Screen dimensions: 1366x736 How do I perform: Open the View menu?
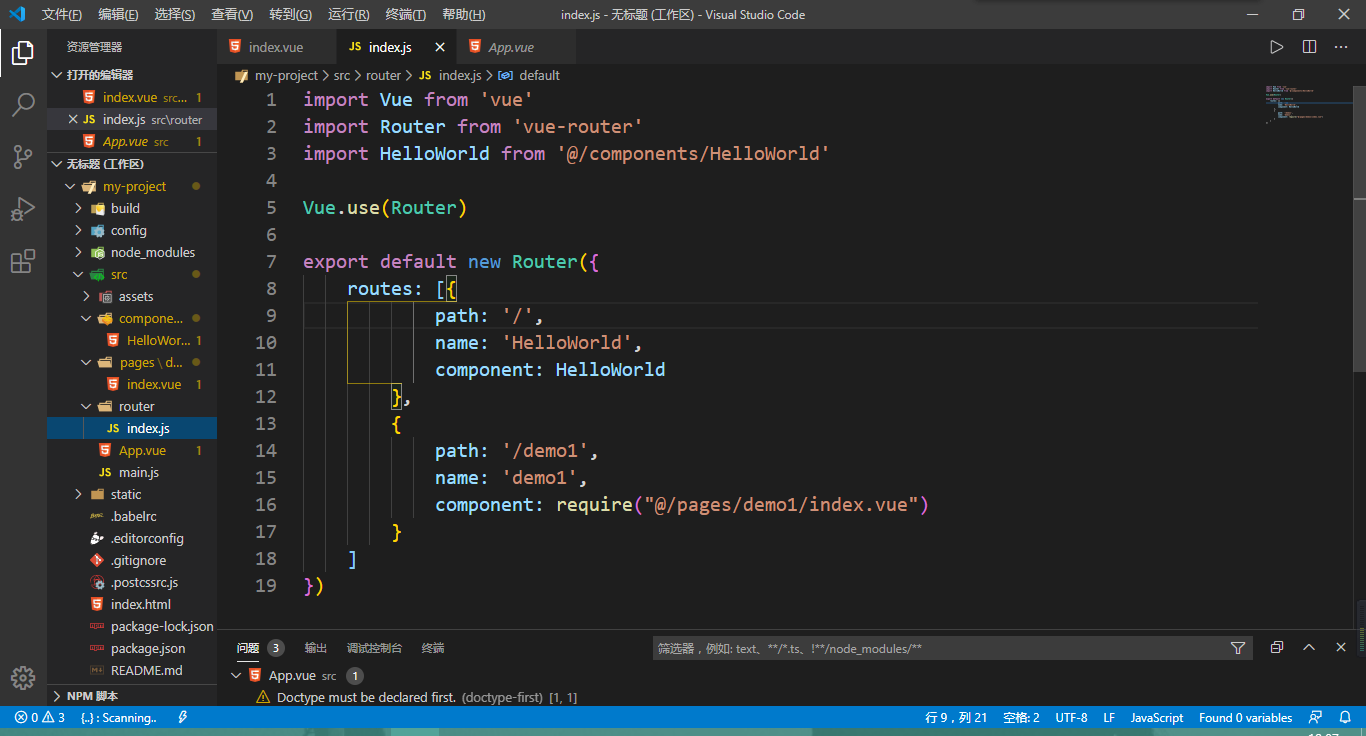[x=232, y=14]
